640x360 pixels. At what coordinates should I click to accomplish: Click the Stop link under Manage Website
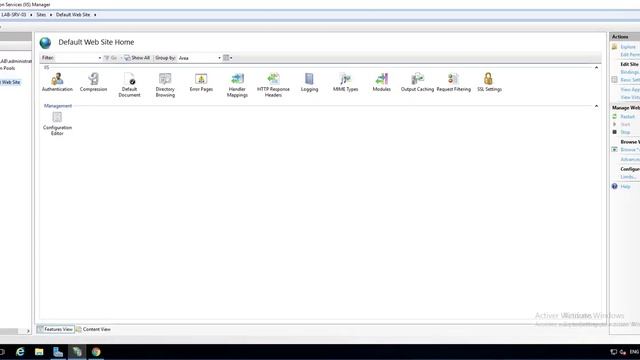[625, 132]
